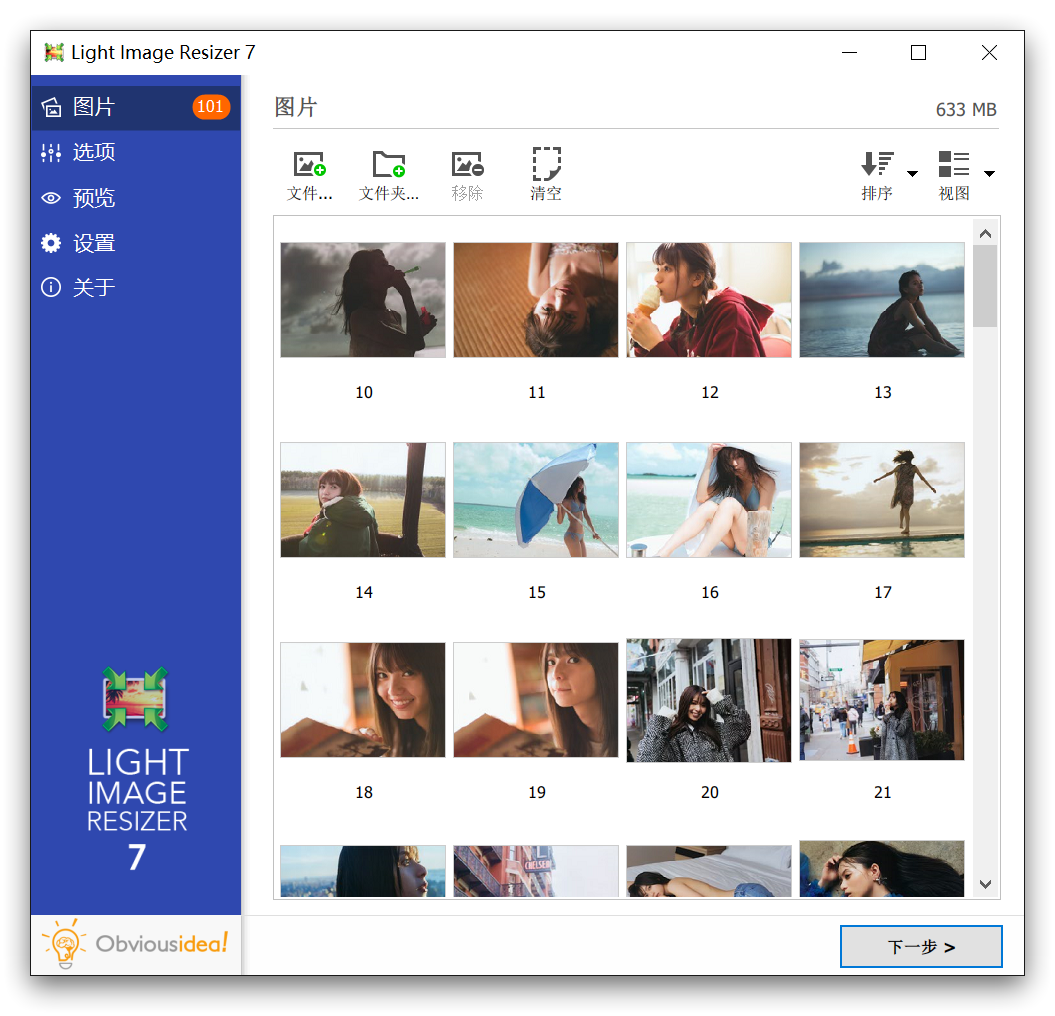
Task: Click the add files (文件) icon
Action: click(309, 165)
